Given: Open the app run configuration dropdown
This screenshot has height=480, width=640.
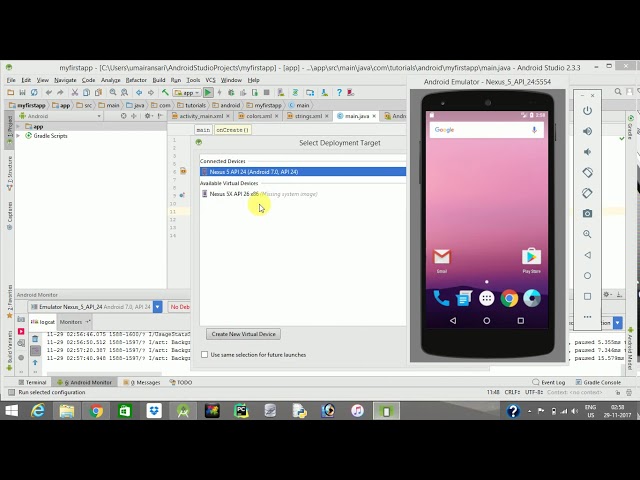Looking at the screenshot, I should pyautogui.click(x=187, y=93).
